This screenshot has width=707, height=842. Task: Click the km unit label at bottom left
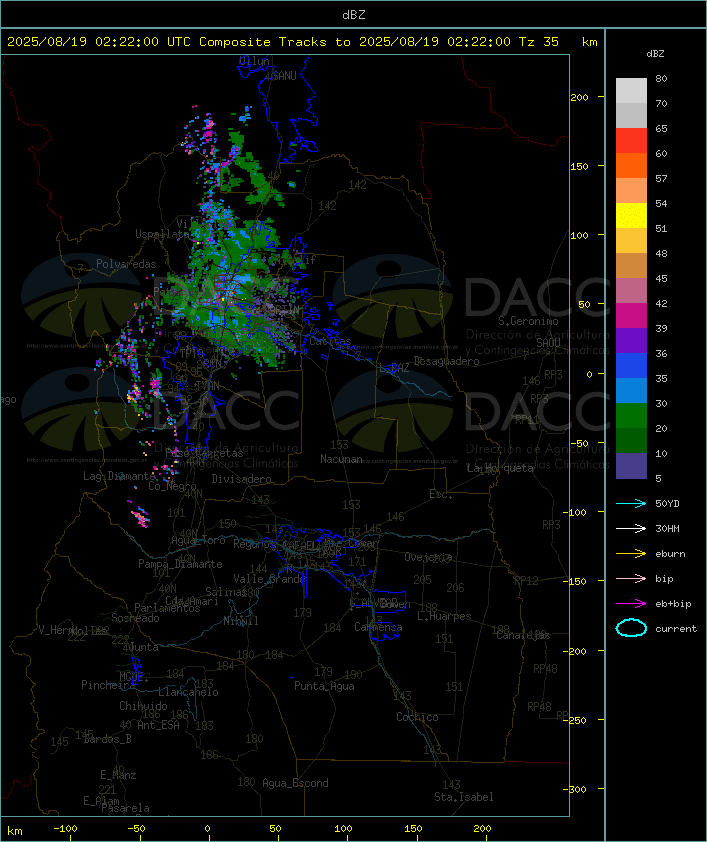click(15, 831)
